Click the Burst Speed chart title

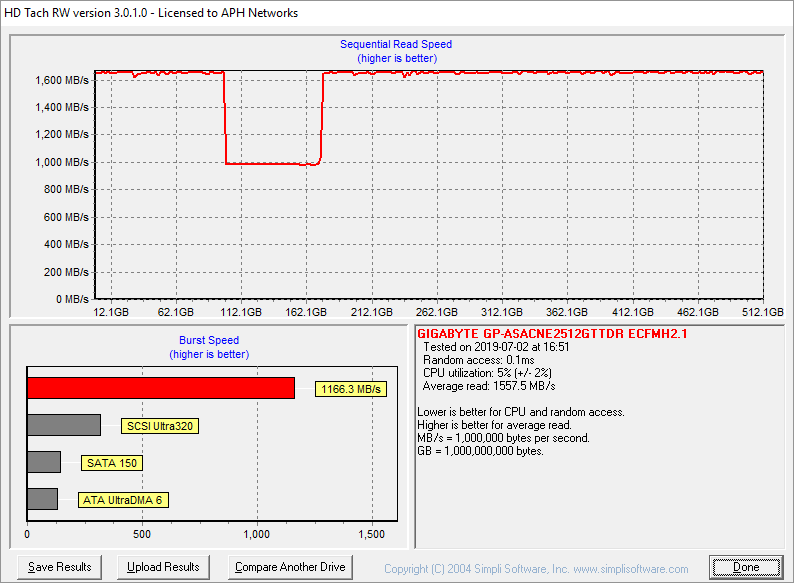point(209,340)
